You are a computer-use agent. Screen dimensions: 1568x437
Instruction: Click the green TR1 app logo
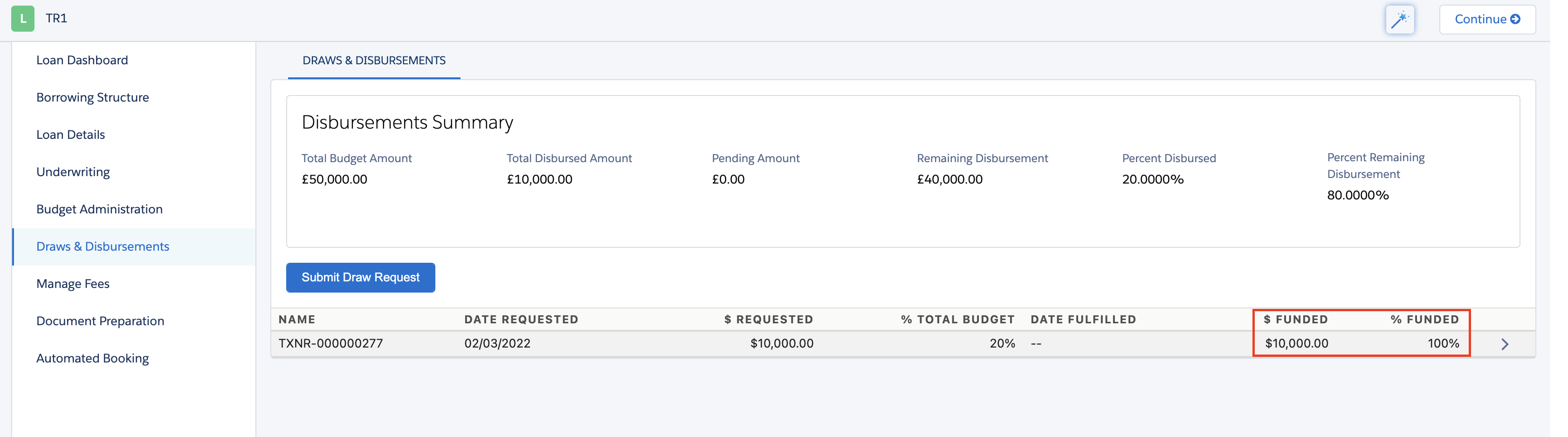(x=23, y=19)
